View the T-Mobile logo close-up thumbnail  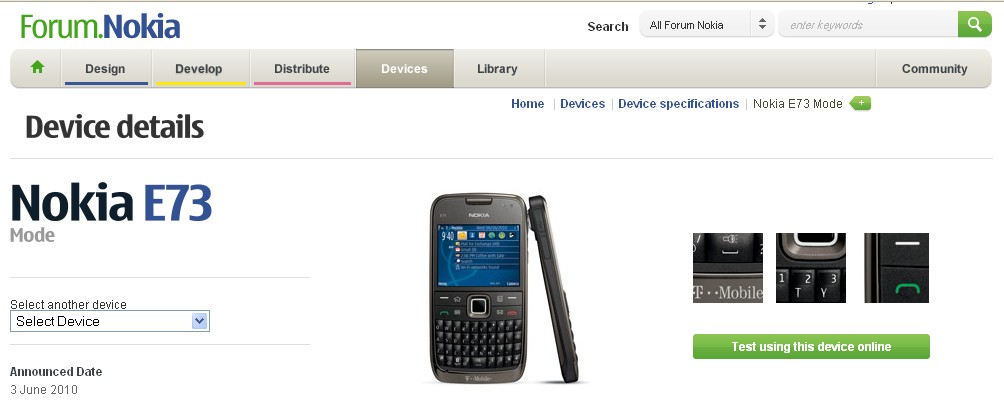[728, 268]
